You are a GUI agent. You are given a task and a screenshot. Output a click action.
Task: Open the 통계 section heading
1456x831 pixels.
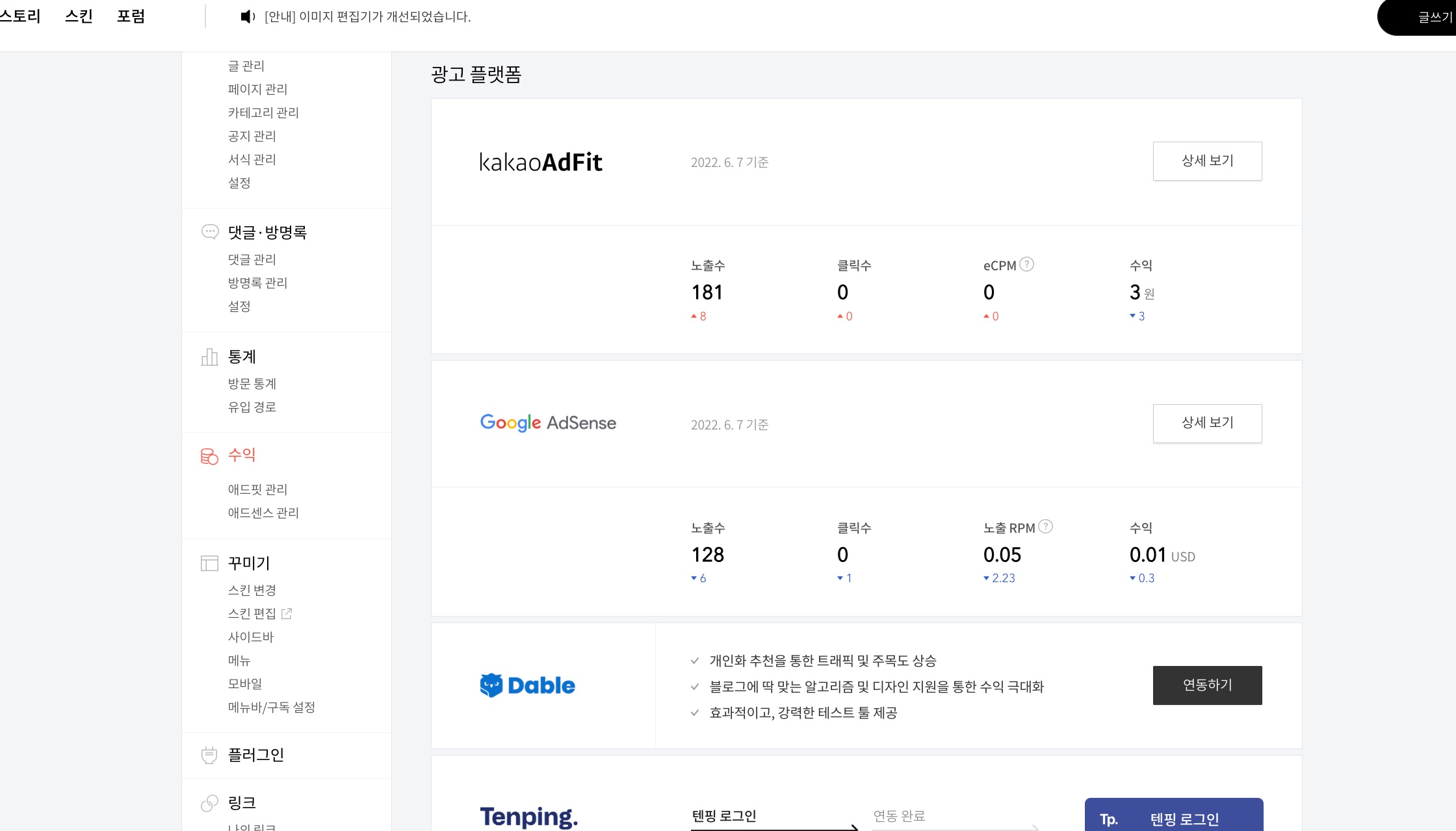click(242, 357)
